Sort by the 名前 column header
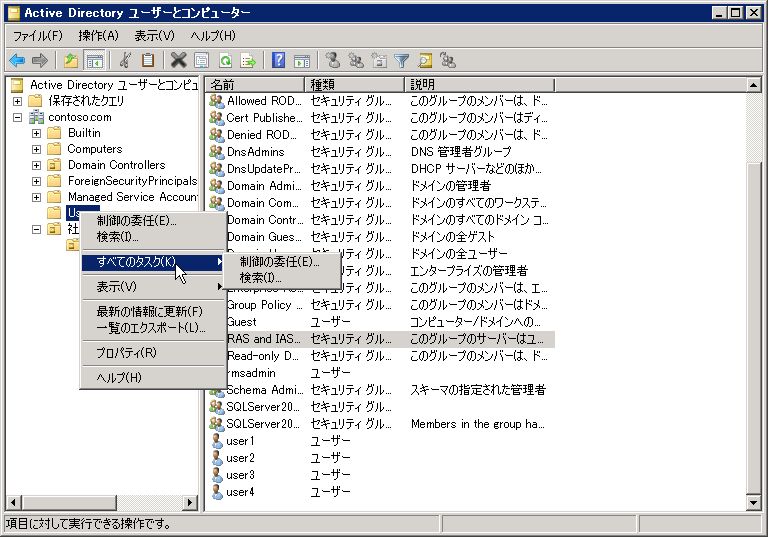This screenshot has width=768, height=537. (x=255, y=85)
